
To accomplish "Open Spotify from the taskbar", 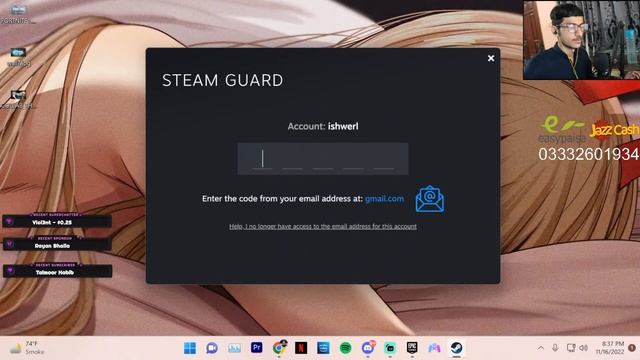I will coord(346,348).
